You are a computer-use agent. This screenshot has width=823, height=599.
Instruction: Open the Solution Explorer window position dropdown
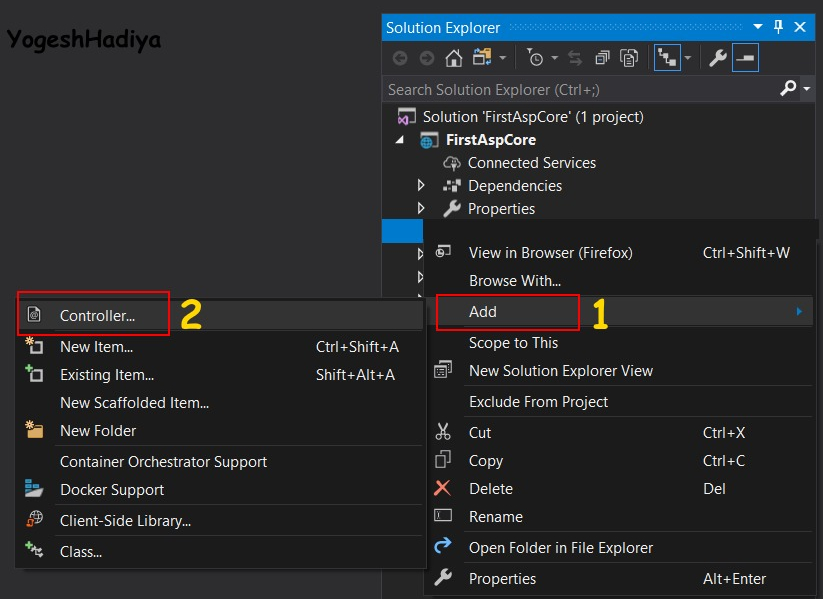(757, 28)
